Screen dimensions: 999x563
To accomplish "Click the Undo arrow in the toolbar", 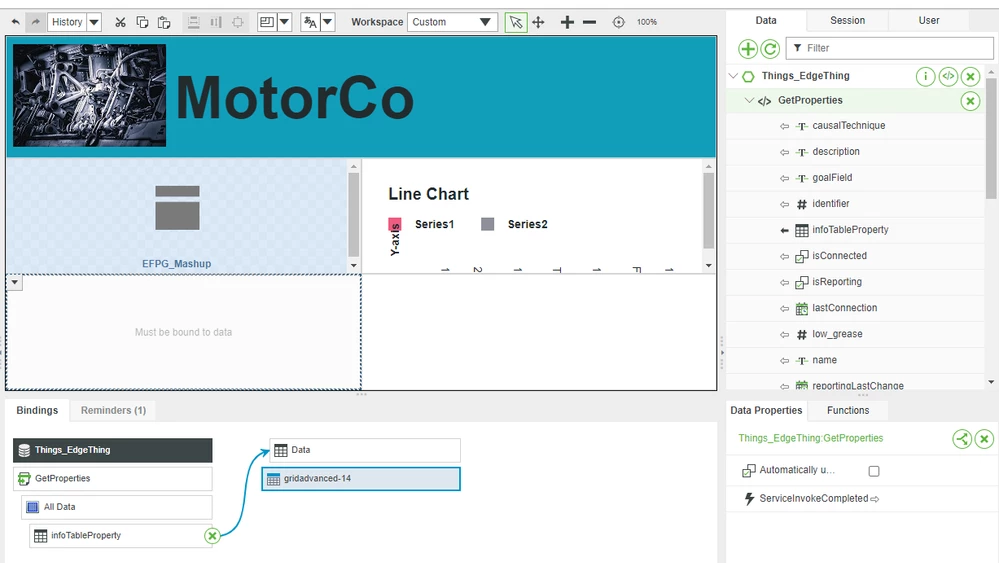I will pyautogui.click(x=15, y=22).
